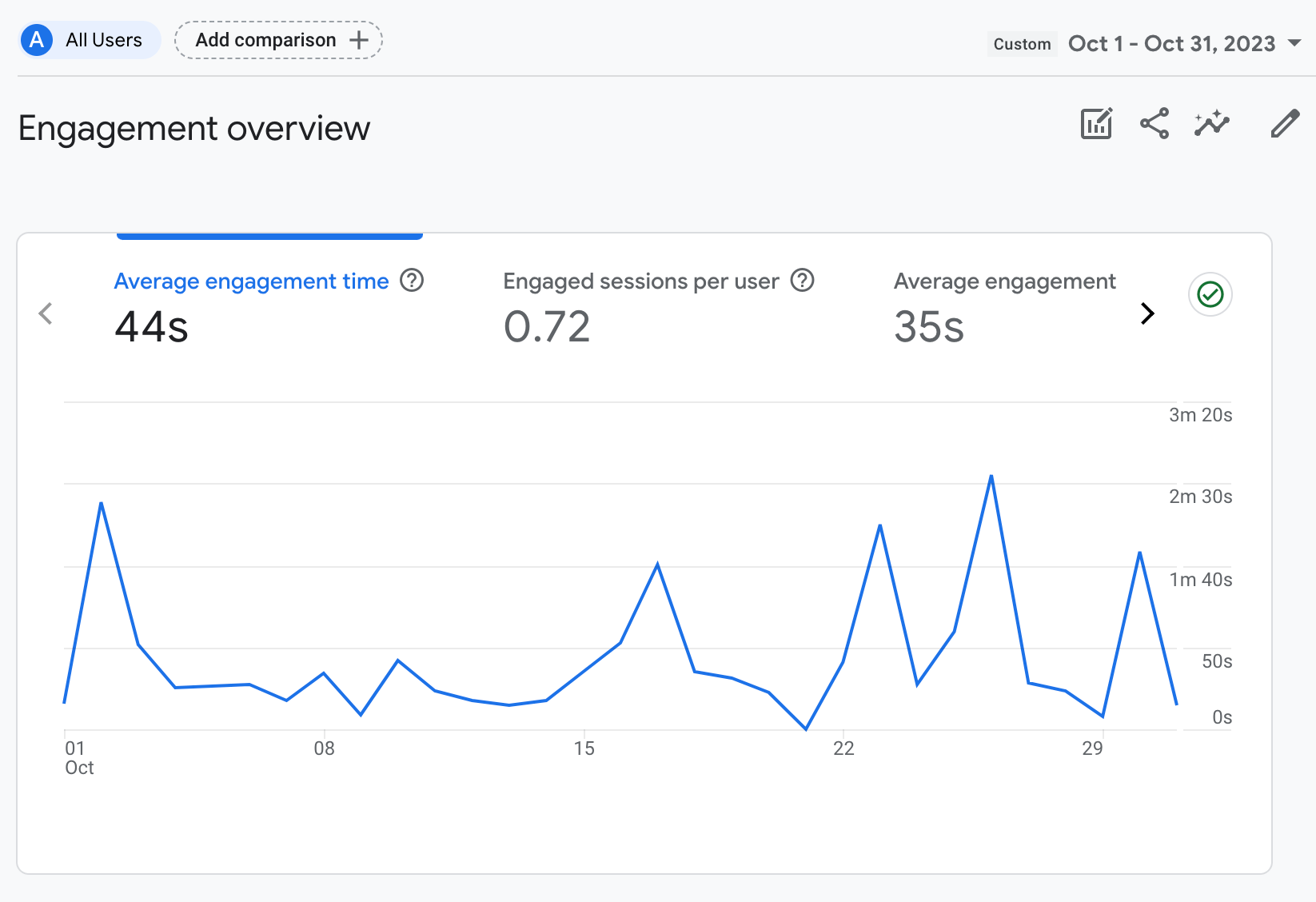Viewport: 1316px width, 902px height.
Task: Click the Custom date label
Action: (1022, 44)
